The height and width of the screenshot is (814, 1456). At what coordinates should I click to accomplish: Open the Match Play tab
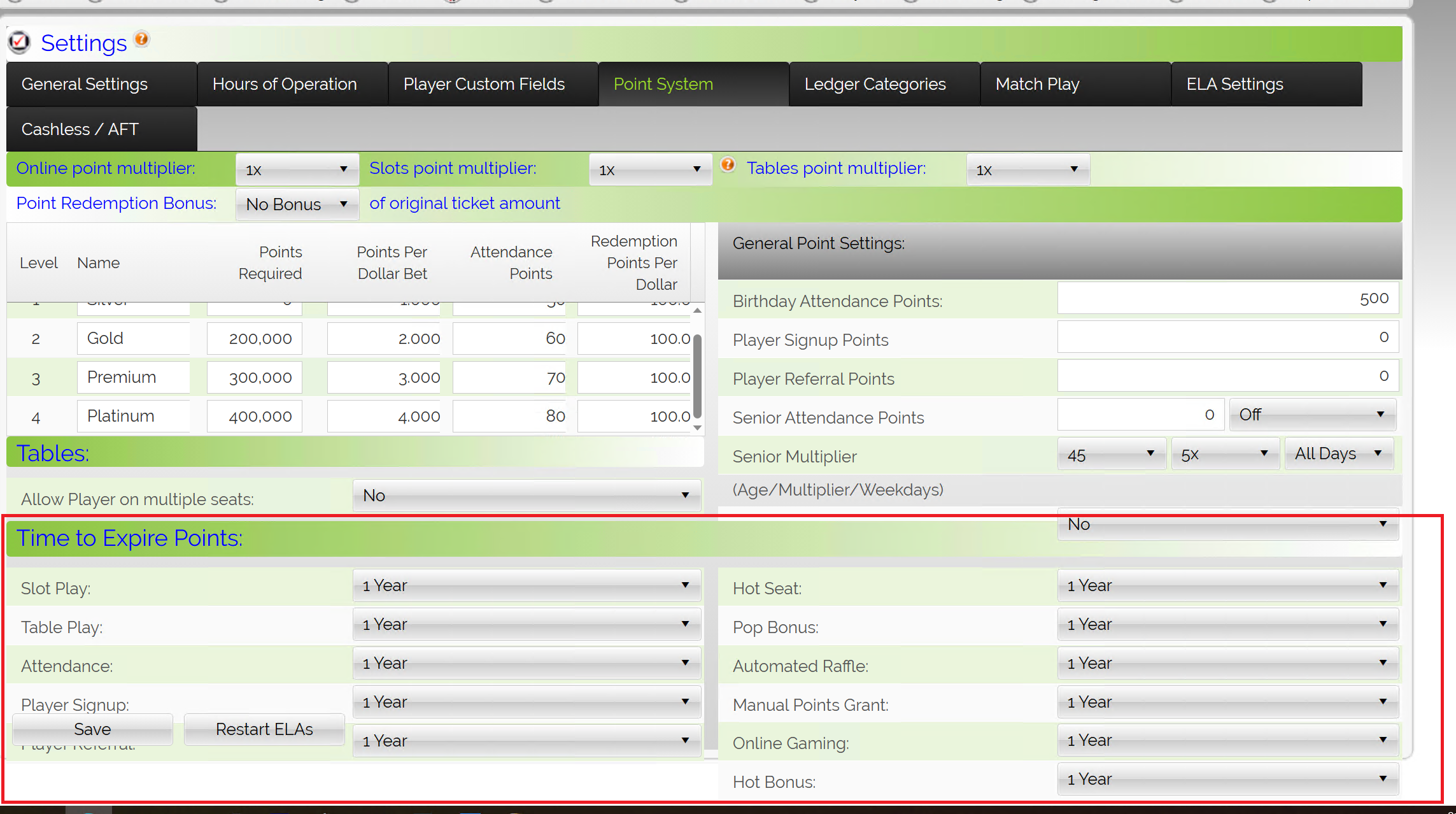point(1076,84)
